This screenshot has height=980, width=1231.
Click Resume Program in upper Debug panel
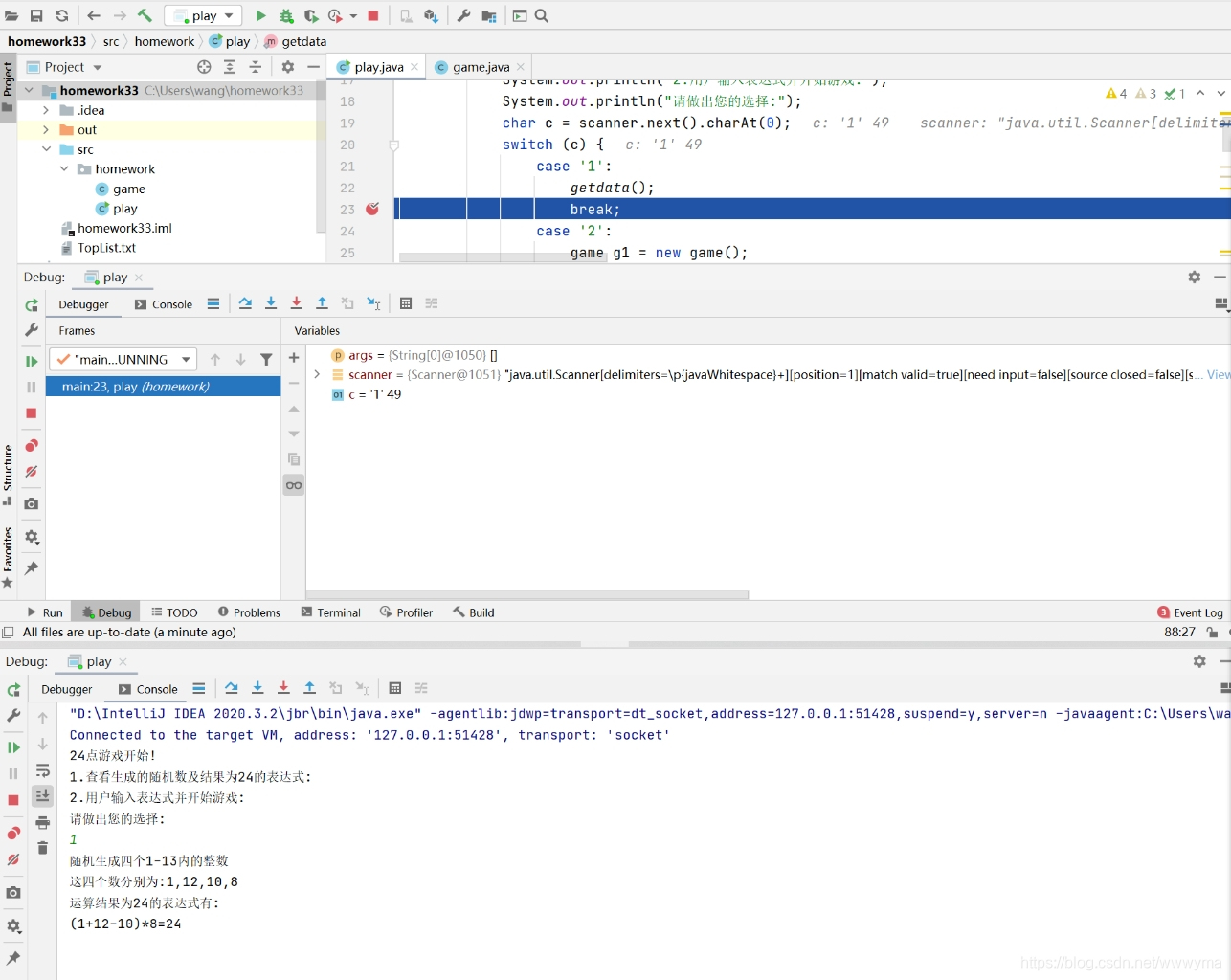(x=32, y=361)
